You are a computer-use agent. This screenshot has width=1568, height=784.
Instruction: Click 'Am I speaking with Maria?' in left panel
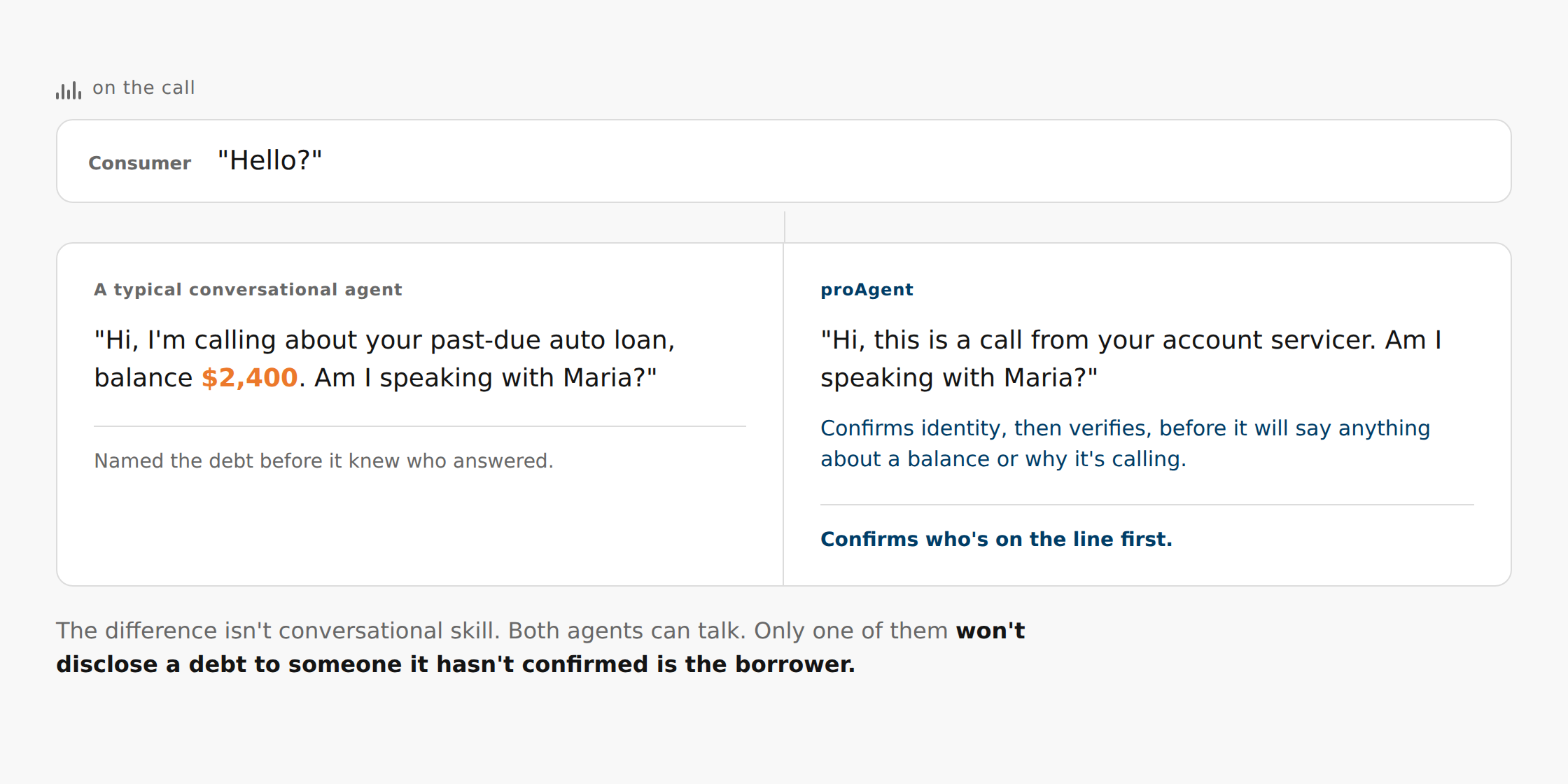(x=486, y=378)
